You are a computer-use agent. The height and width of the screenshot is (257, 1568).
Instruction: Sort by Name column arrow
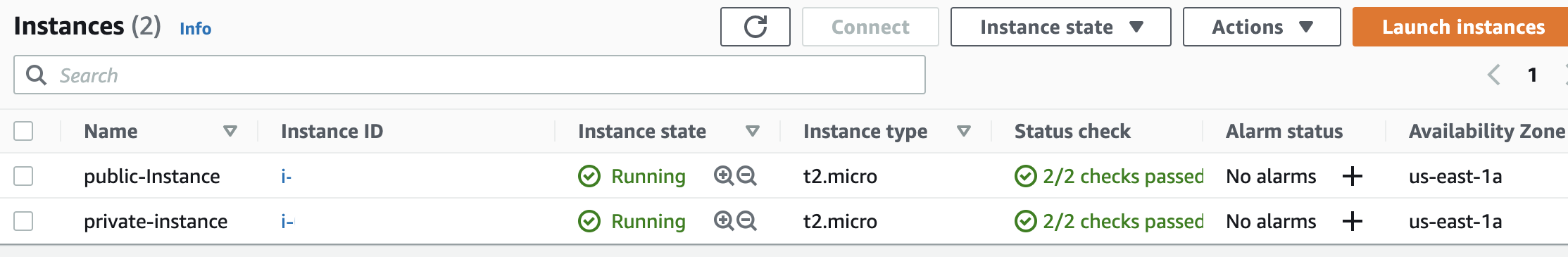click(230, 131)
